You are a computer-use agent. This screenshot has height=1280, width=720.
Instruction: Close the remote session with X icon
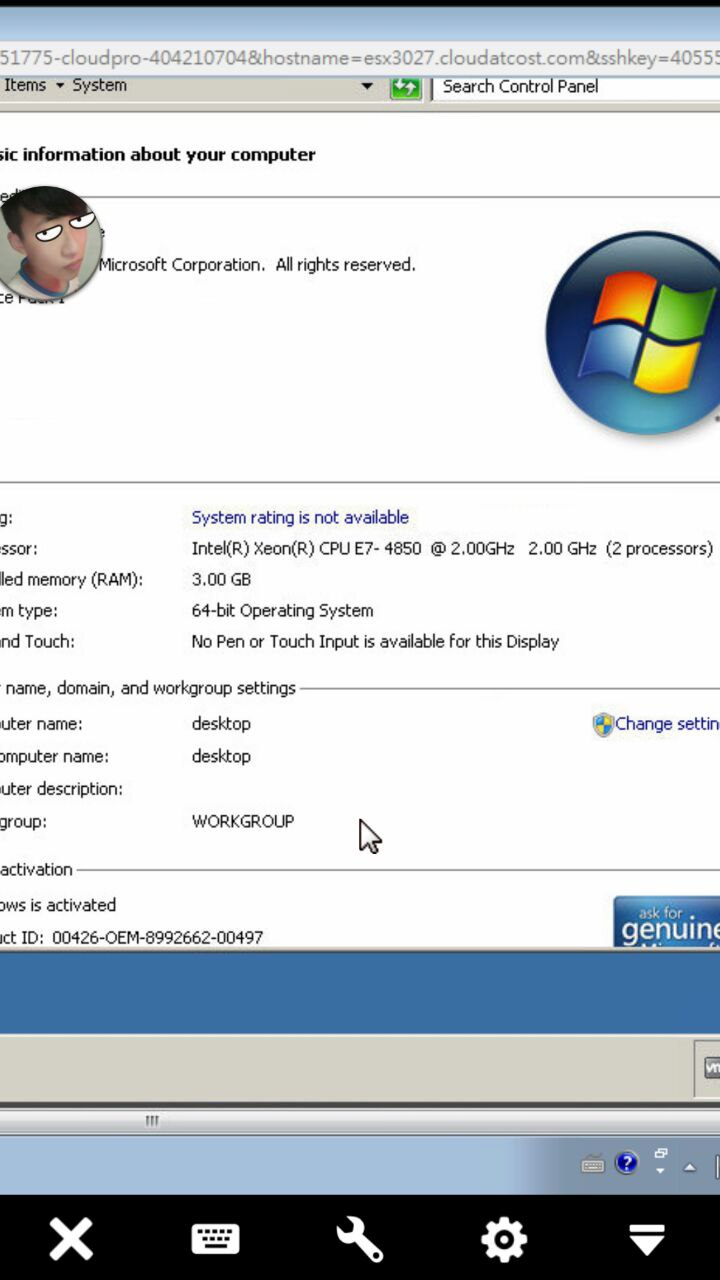coord(71,1239)
